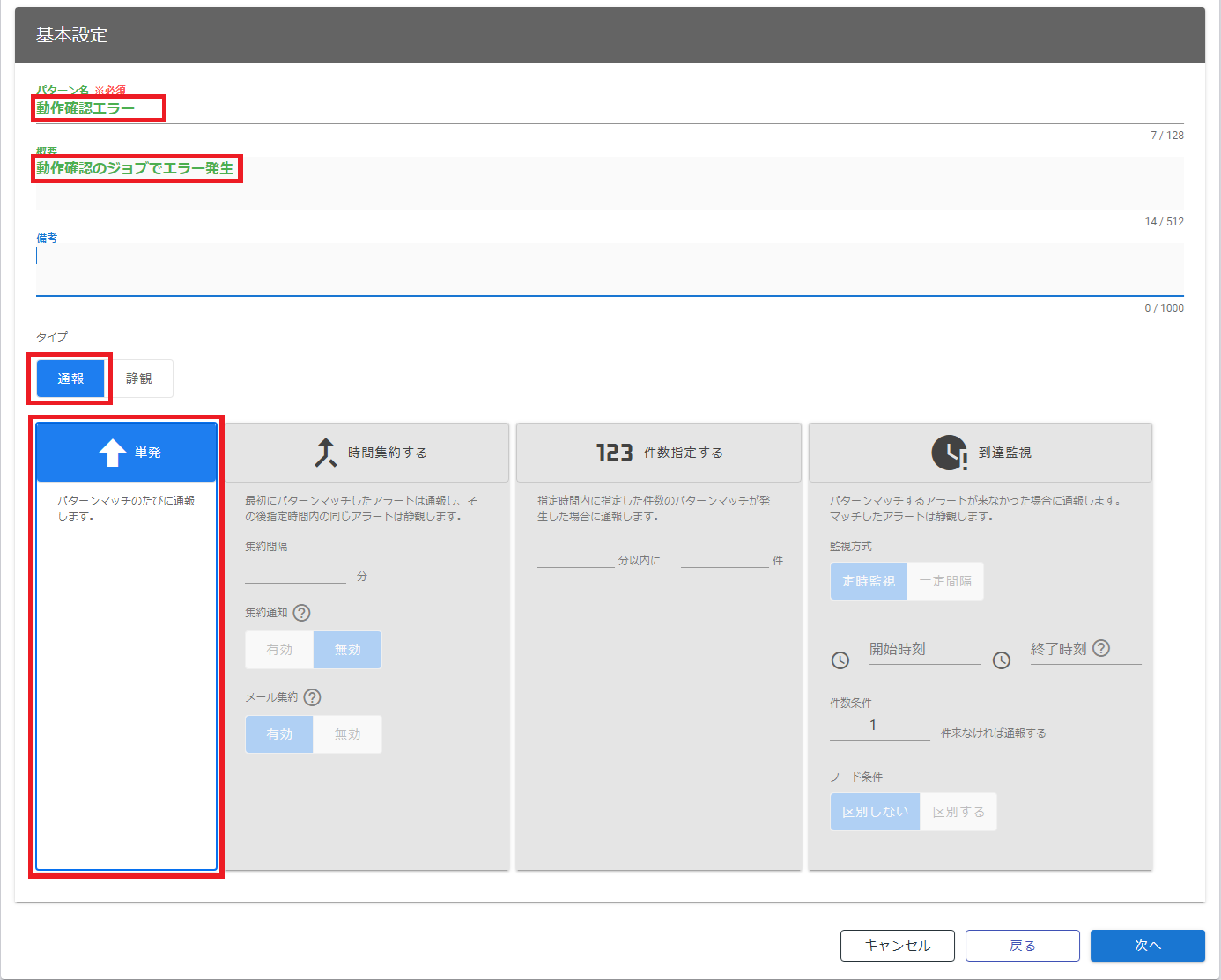Set 集約通知 to 有効
This screenshot has height=980, width=1221.
(x=279, y=650)
